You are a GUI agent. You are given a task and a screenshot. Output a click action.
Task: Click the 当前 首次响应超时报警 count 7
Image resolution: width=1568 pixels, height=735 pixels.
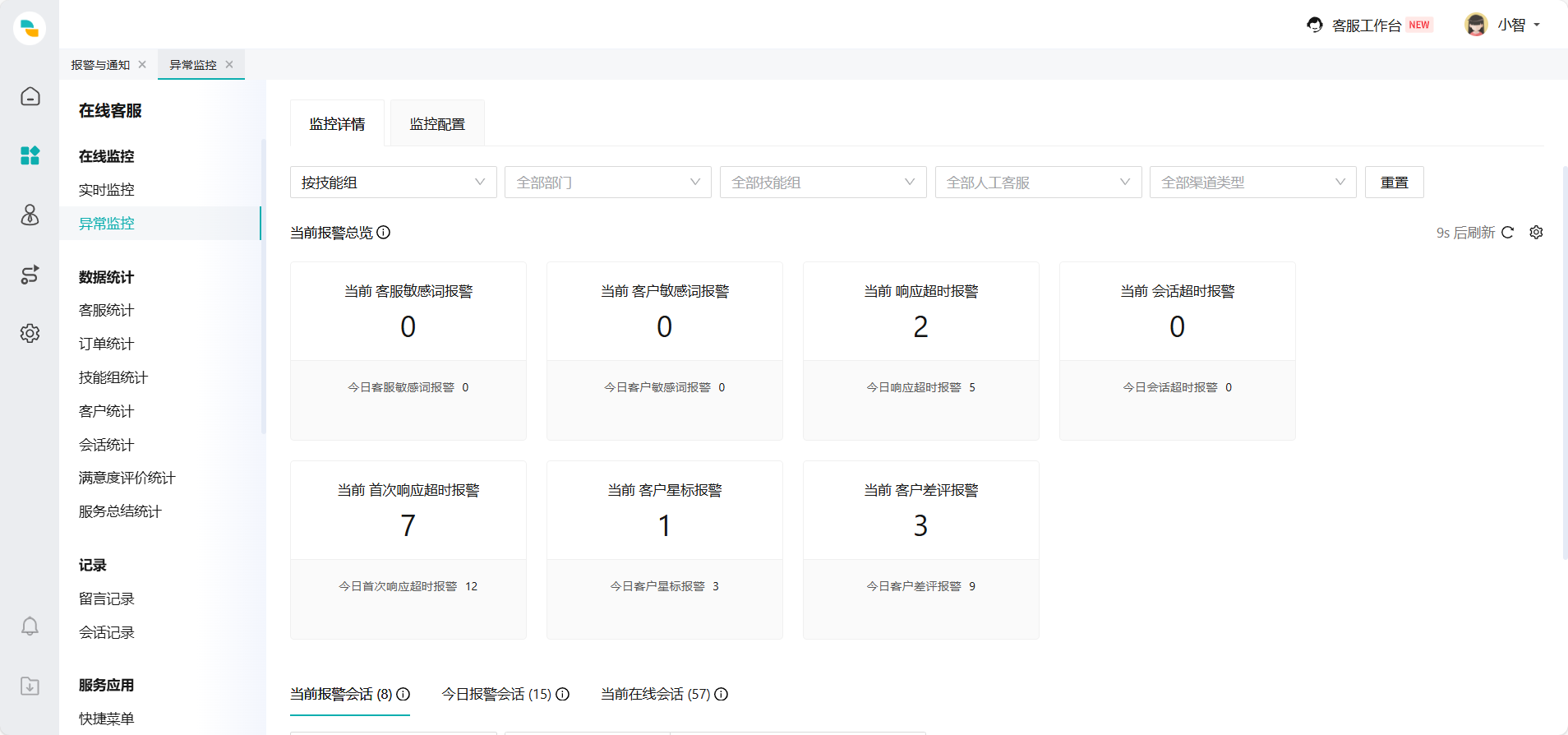click(408, 526)
